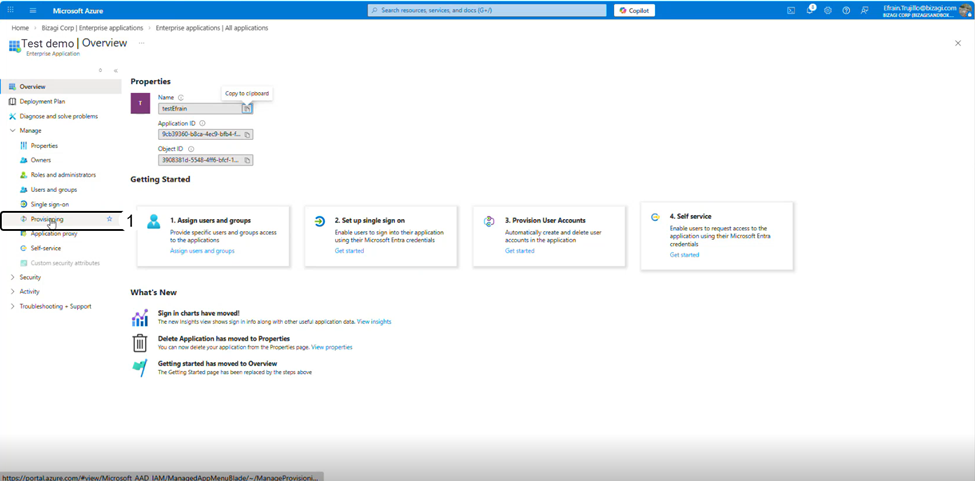Go to Home breadcrumb

(20, 28)
